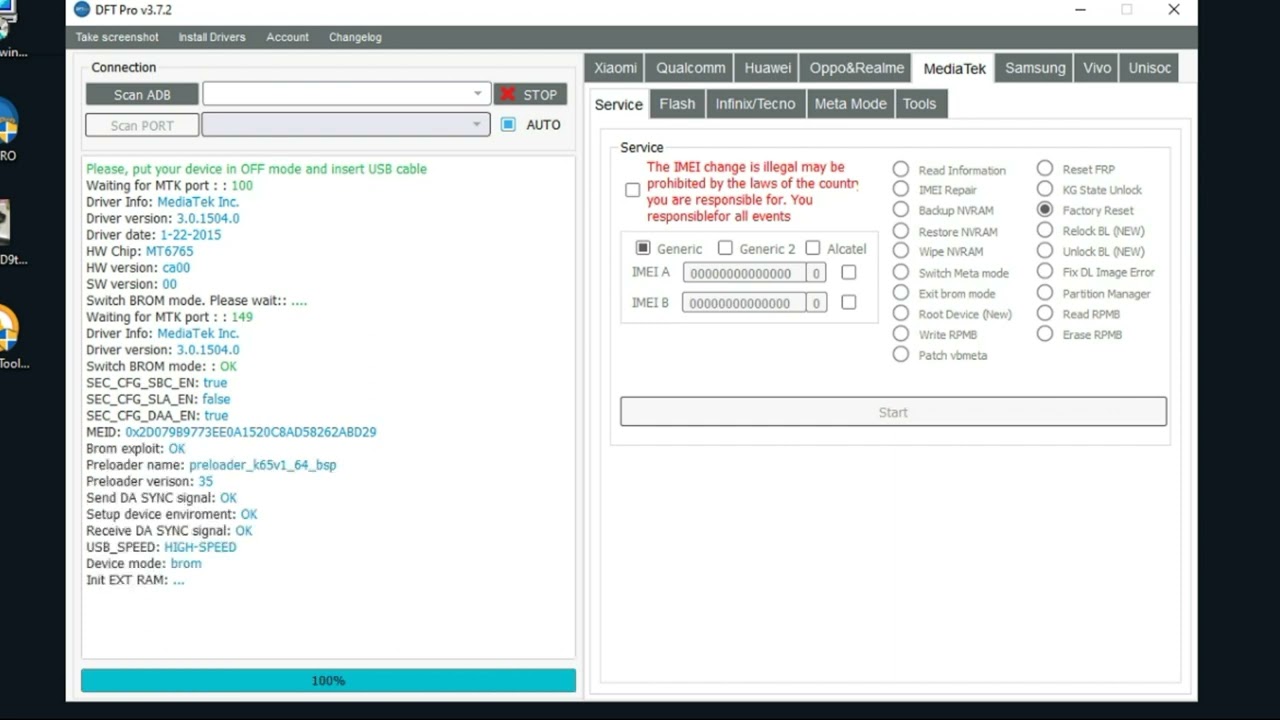Click the Scan ADB button

(x=142, y=95)
